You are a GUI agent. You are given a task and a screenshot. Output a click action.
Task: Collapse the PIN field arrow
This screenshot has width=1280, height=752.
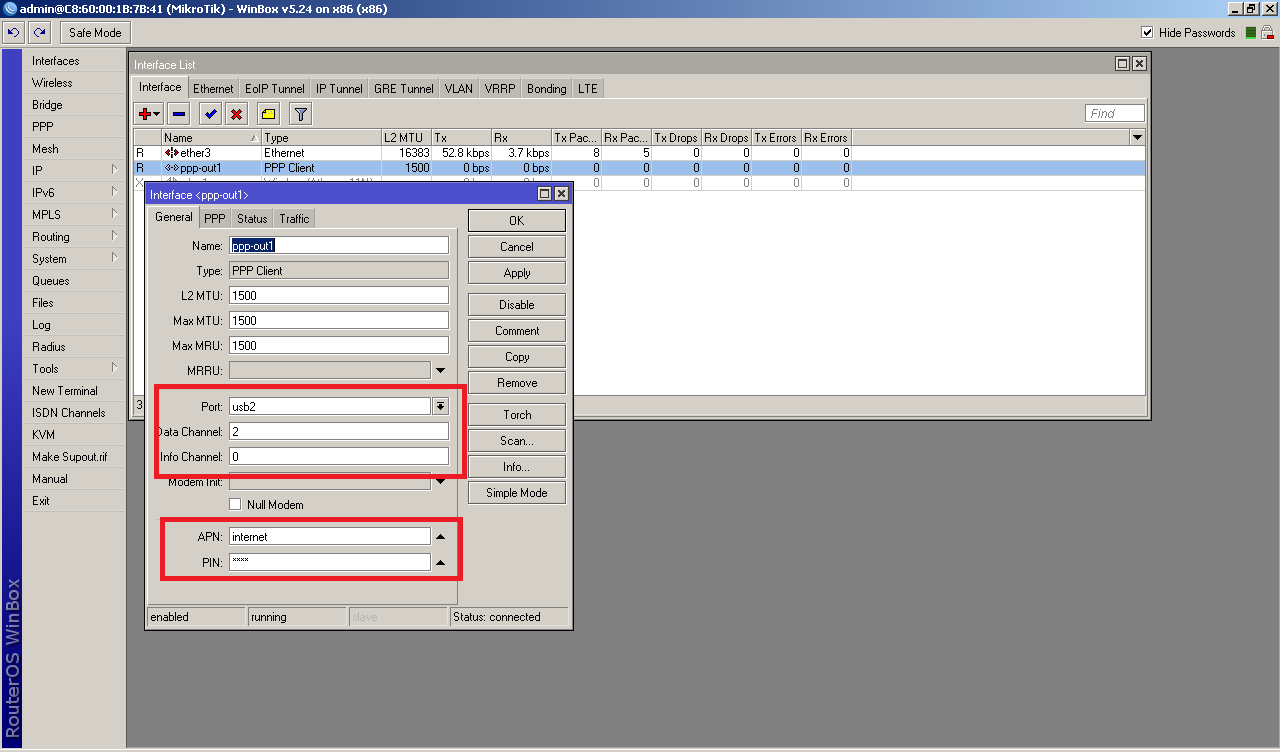[440, 562]
